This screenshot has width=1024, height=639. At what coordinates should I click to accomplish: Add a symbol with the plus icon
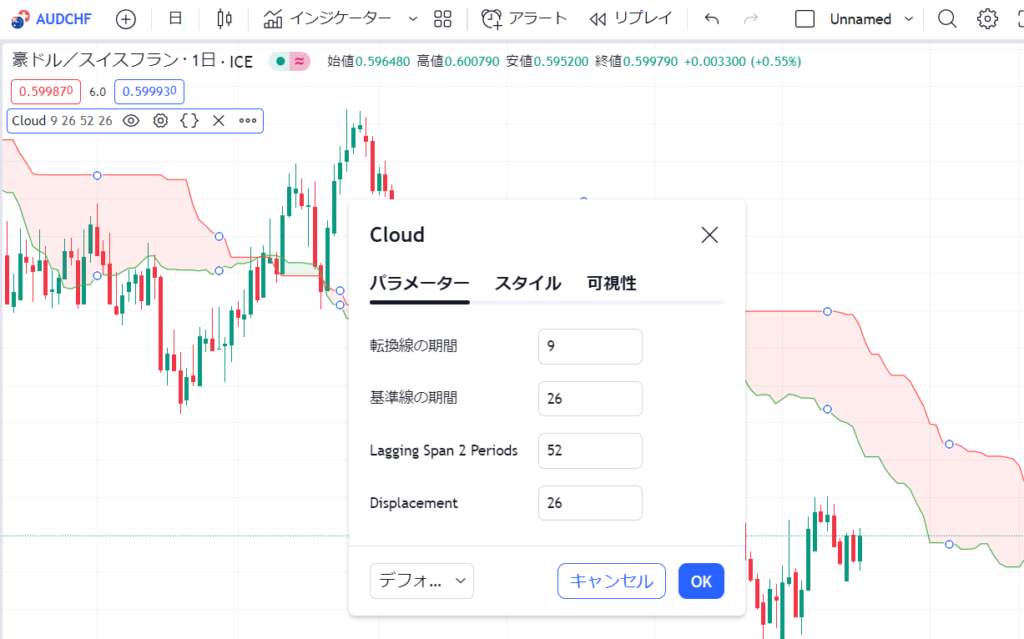[x=125, y=19]
